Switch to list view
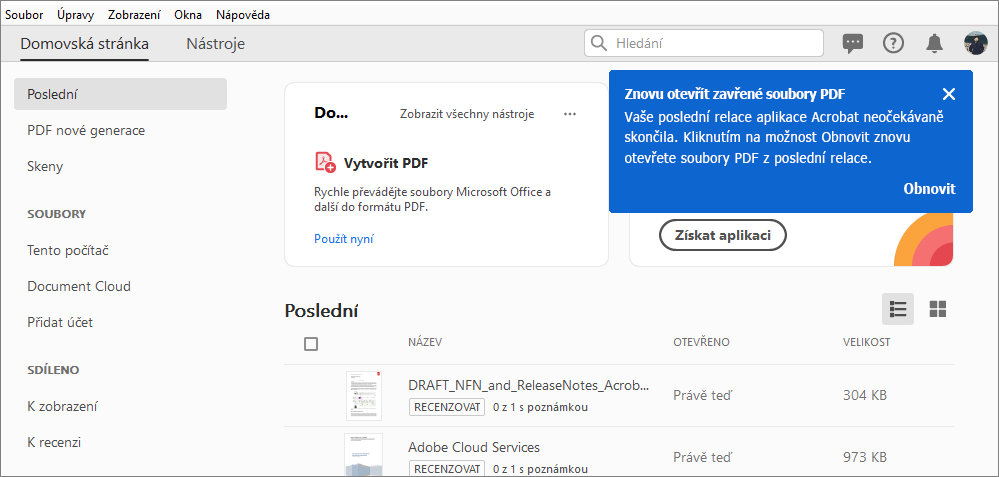This screenshot has height=477, width=999. 898,309
